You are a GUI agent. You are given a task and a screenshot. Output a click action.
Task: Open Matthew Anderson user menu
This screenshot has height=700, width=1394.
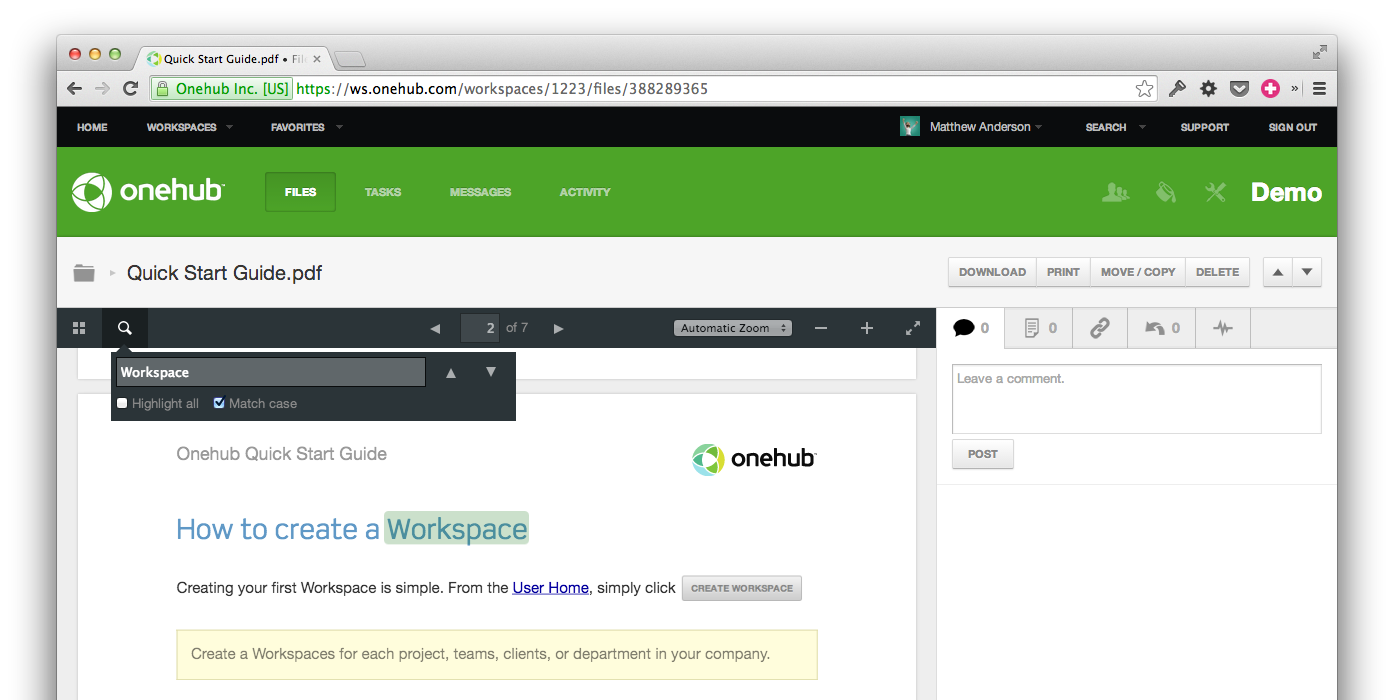971,127
